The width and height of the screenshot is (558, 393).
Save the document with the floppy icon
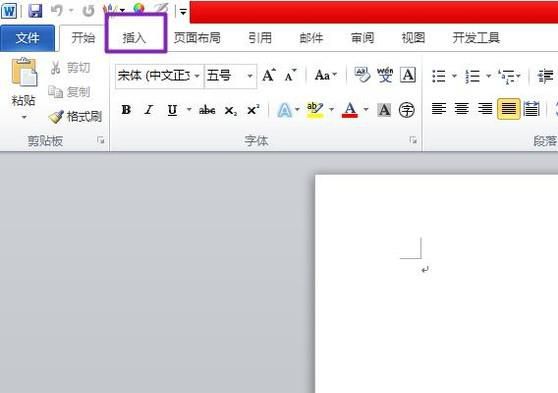35,11
